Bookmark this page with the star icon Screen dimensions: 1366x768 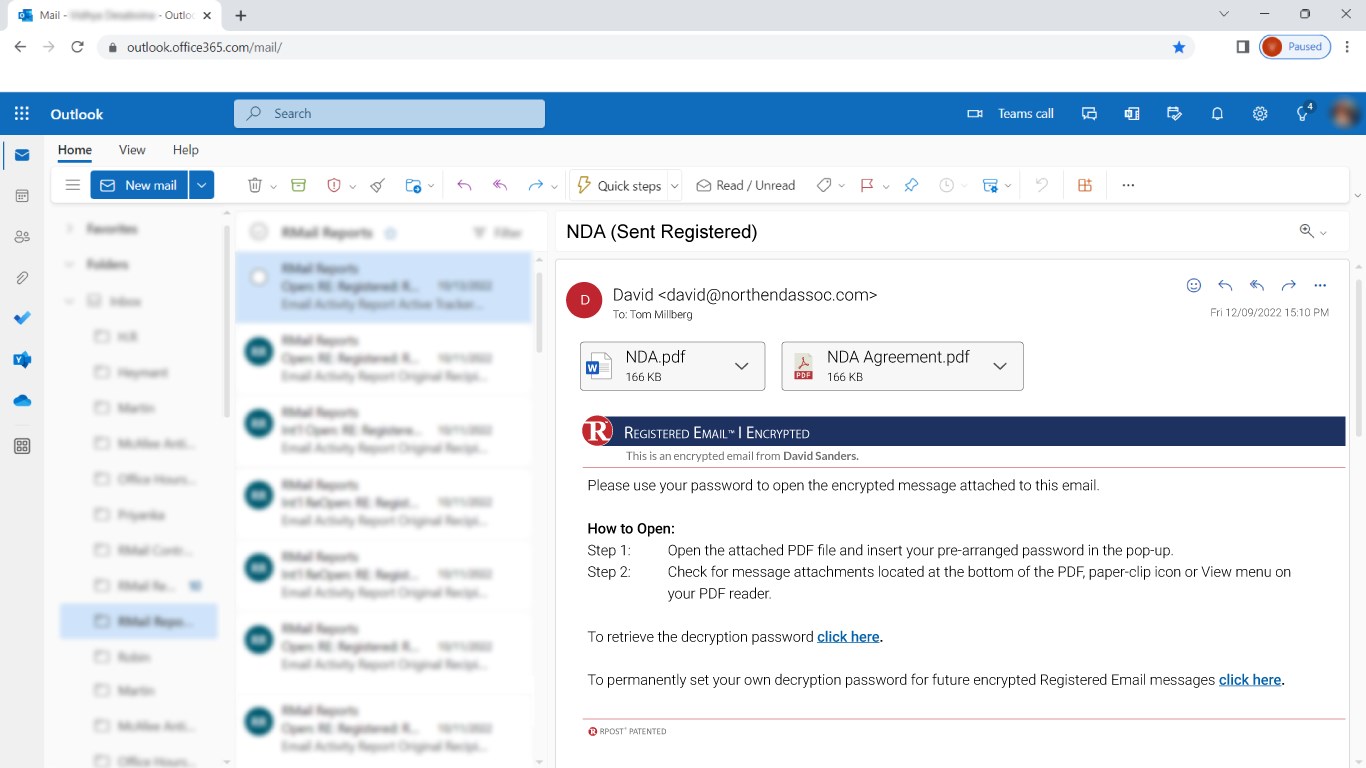coord(1179,47)
